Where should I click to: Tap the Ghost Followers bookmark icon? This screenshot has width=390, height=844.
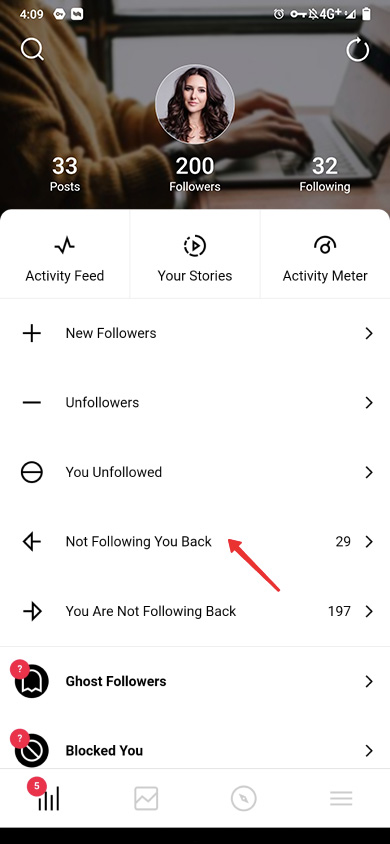coord(32,681)
